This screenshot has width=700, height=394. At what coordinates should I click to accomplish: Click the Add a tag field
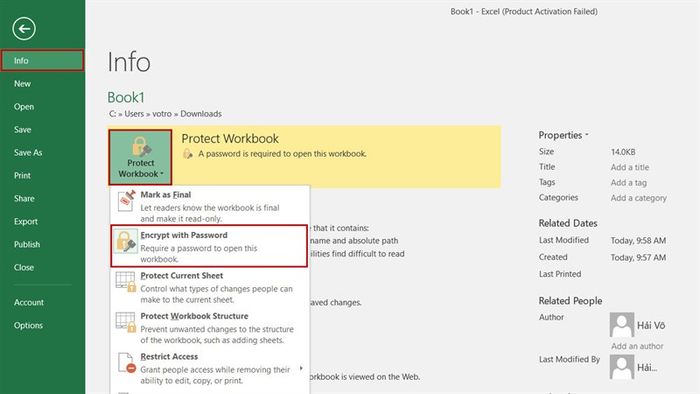[x=629, y=182]
